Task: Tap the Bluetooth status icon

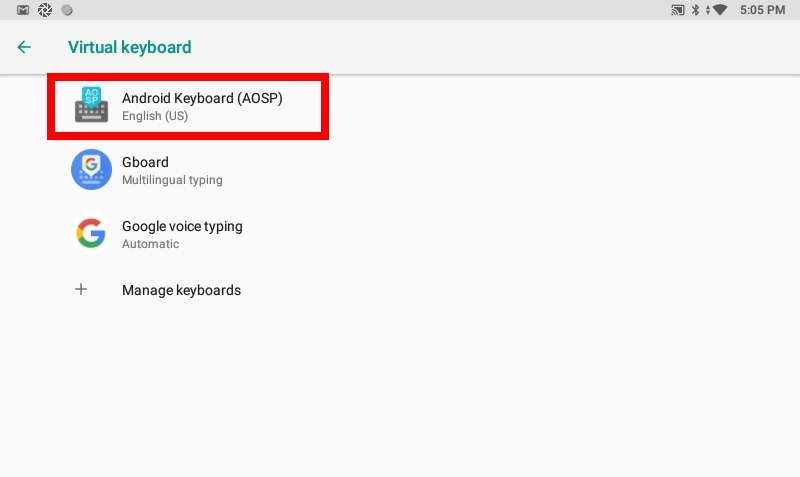Action: [x=695, y=10]
